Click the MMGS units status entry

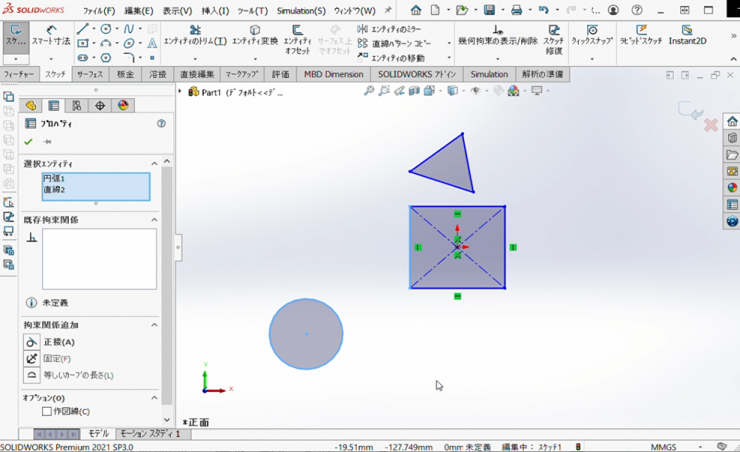(663, 447)
